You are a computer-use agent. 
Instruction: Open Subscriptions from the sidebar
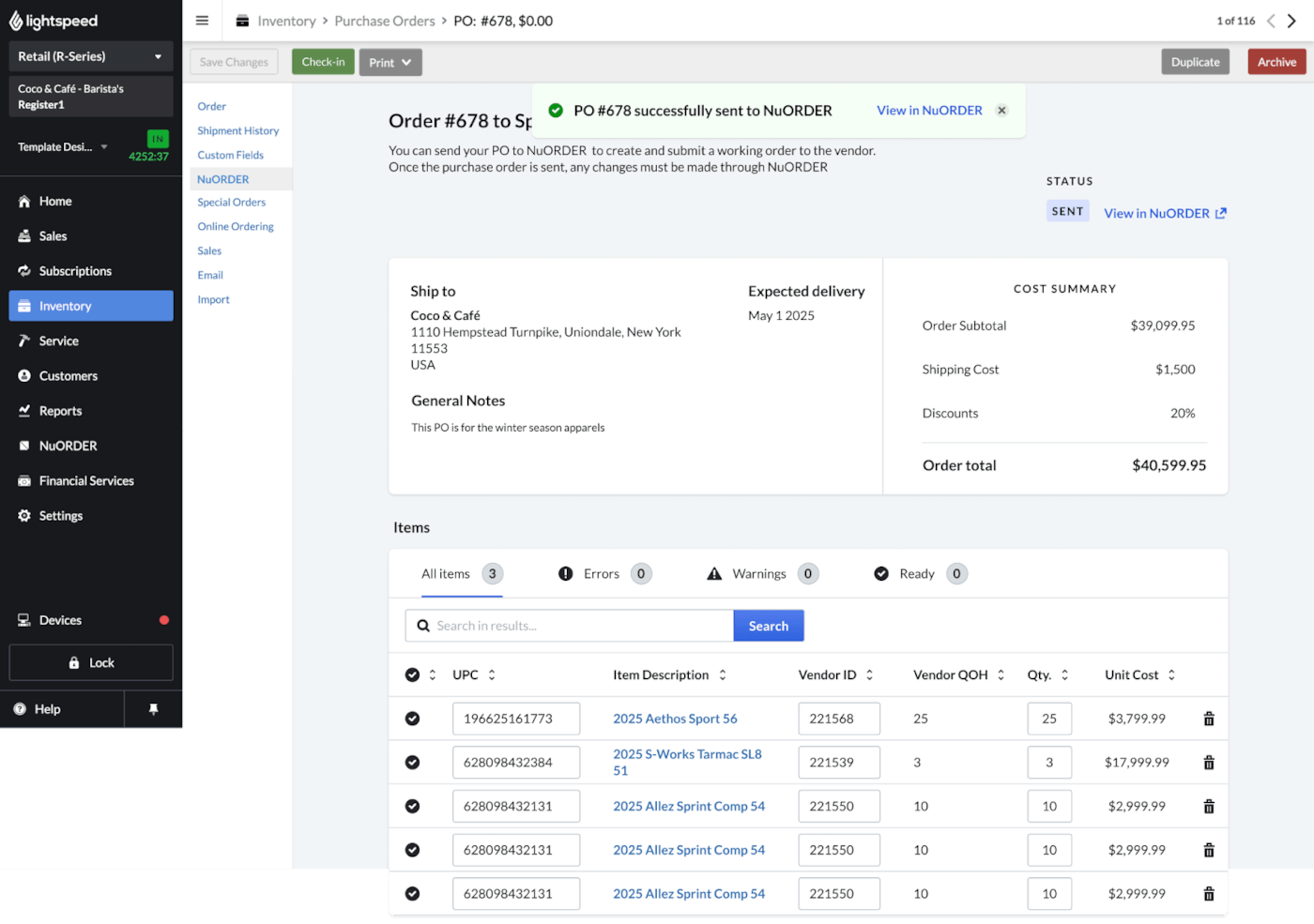click(x=91, y=271)
